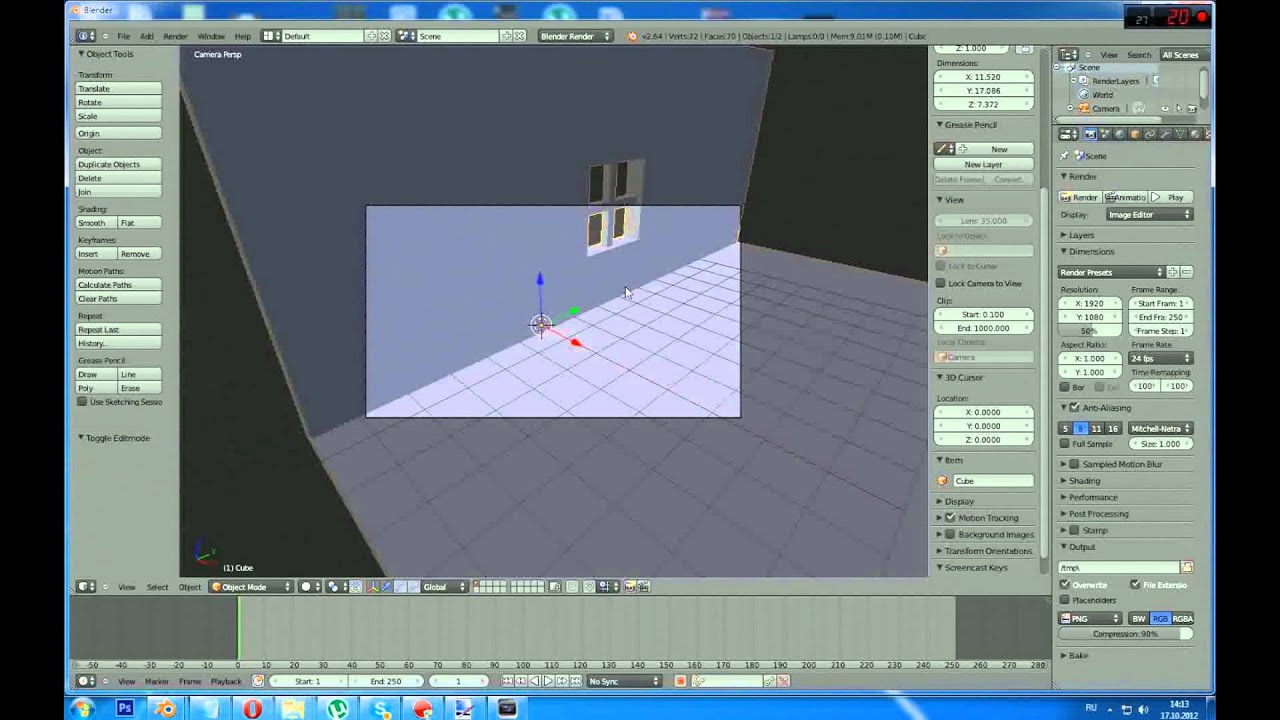The image size is (1280, 720).
Task: Click the Photoshop icon in Windows taskbar
Action: (124, 709)
